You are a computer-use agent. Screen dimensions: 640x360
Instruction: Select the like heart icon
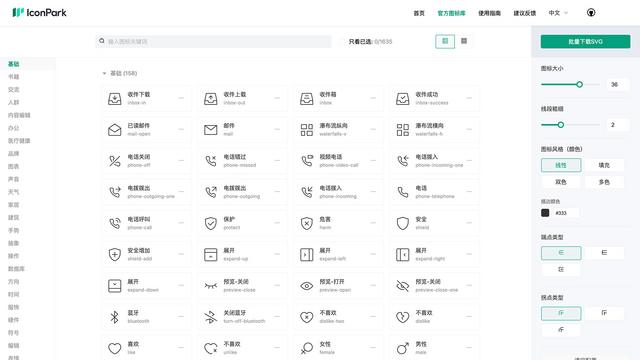pos(115,348)
